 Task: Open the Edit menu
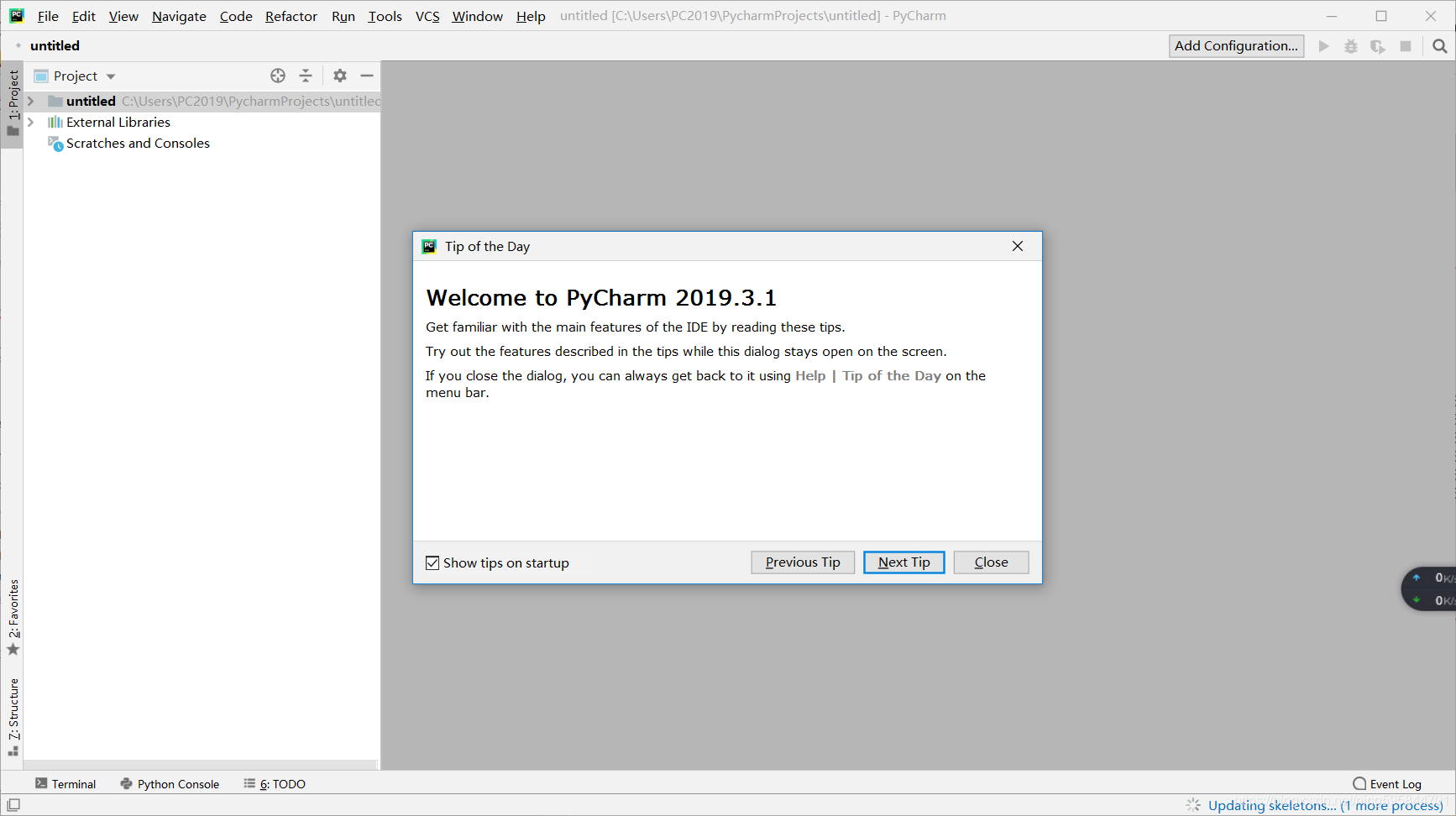tap(83, 16)
